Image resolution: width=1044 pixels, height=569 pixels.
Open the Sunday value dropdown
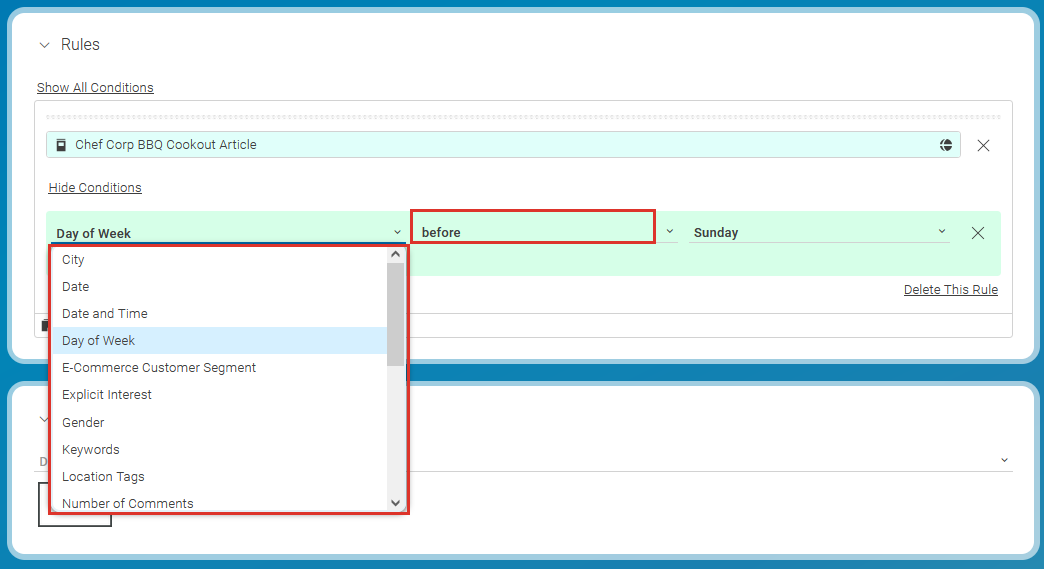(x=819, y=232)
